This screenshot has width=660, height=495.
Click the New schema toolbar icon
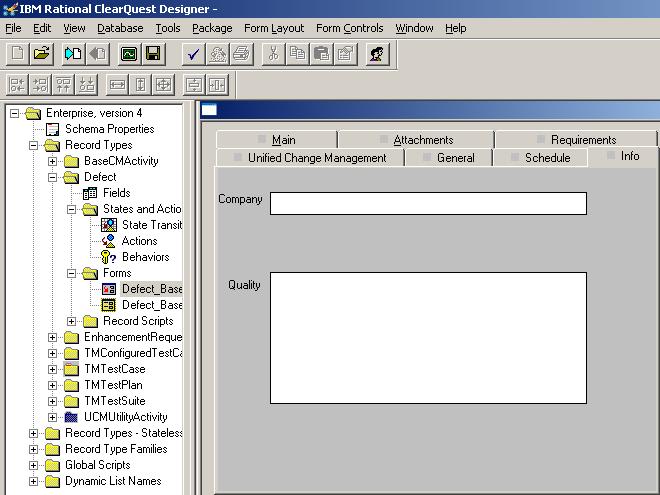(x=17, y=54)
